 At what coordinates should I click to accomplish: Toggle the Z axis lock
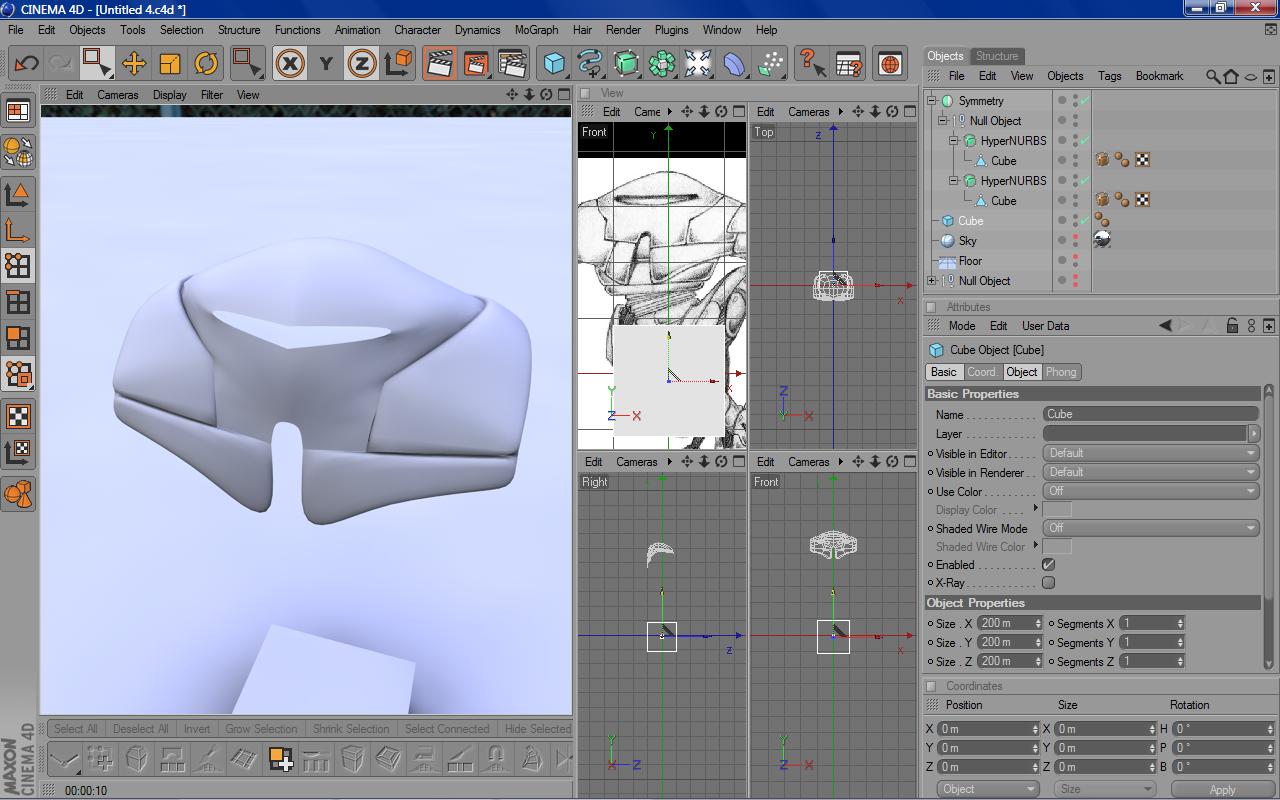click(362, 64)
